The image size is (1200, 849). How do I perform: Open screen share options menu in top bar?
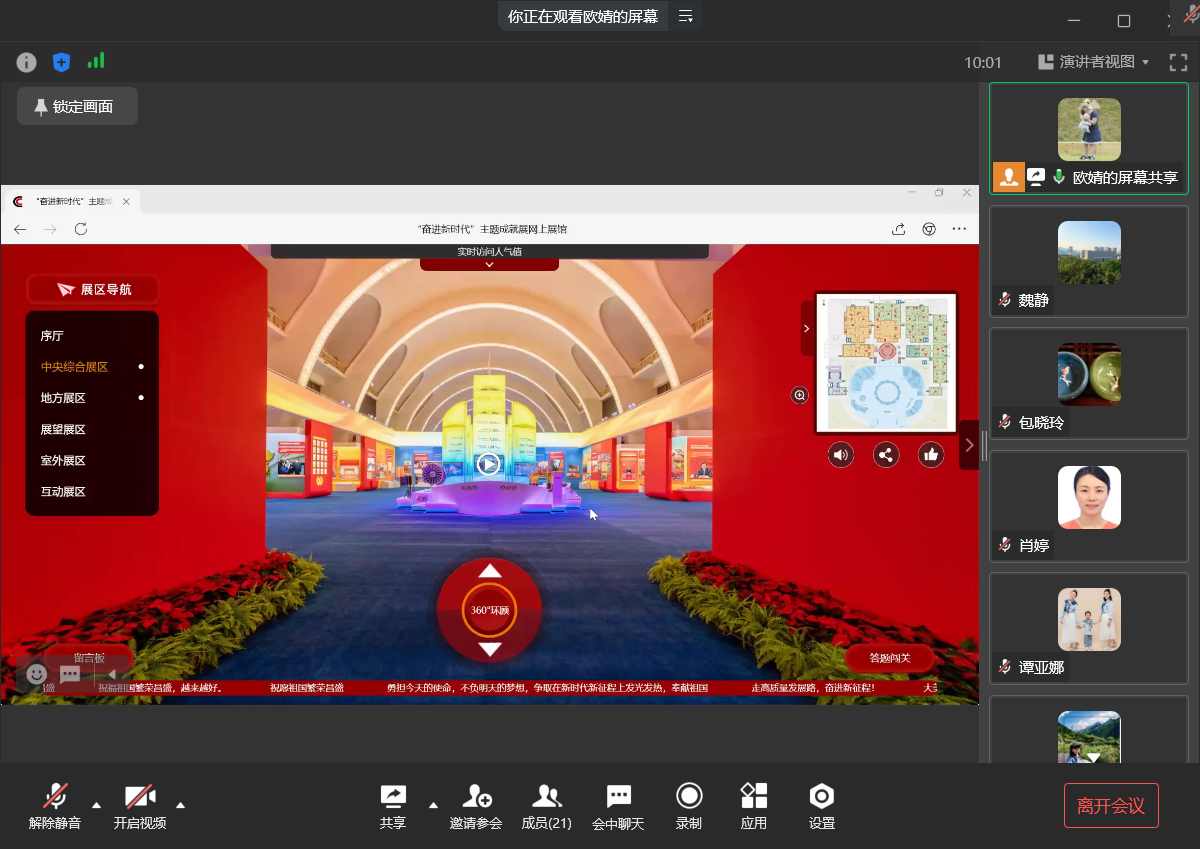click(686, 16)
